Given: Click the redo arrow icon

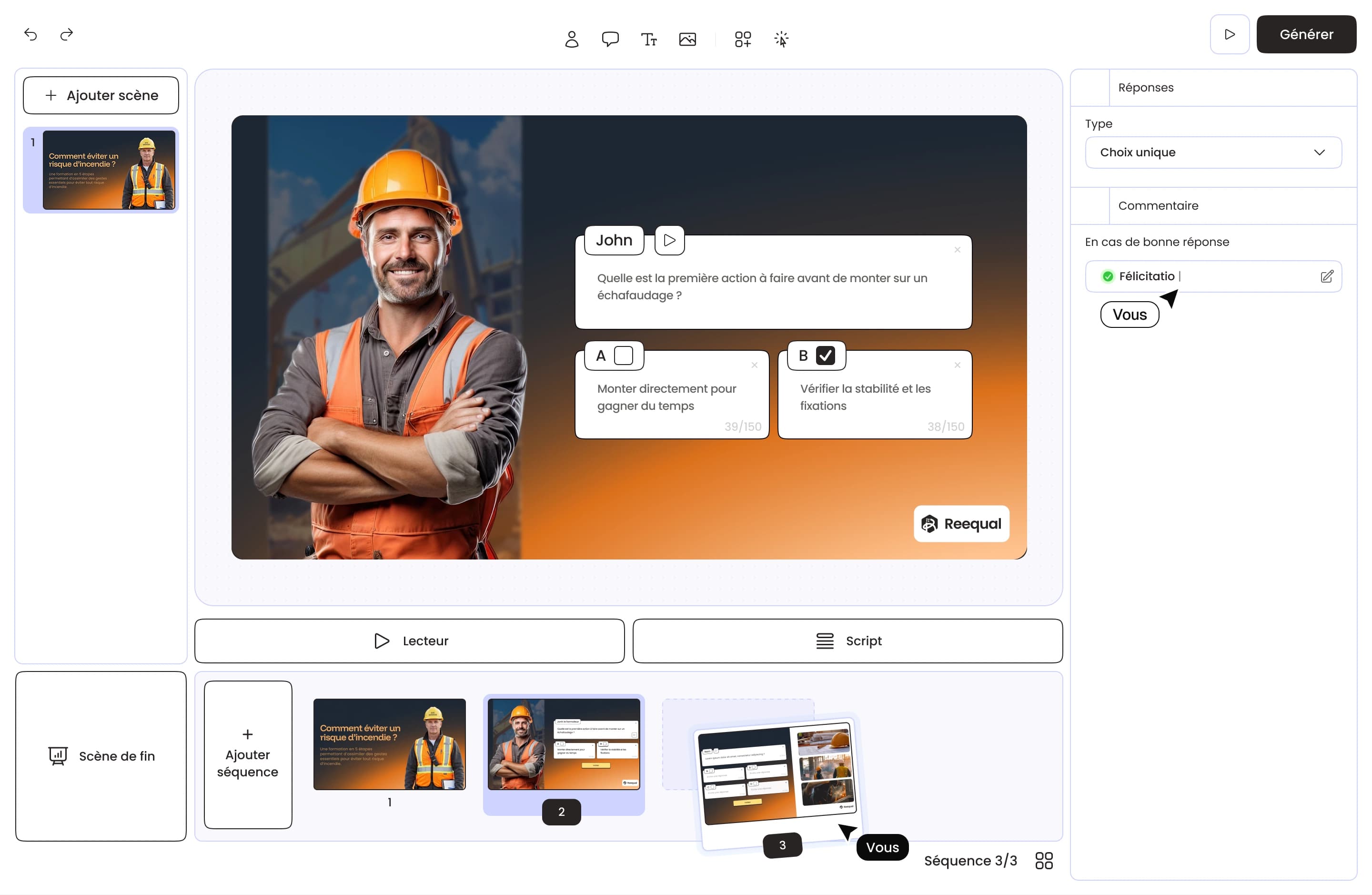Looking at the screenshot, I should coord(67,35).
